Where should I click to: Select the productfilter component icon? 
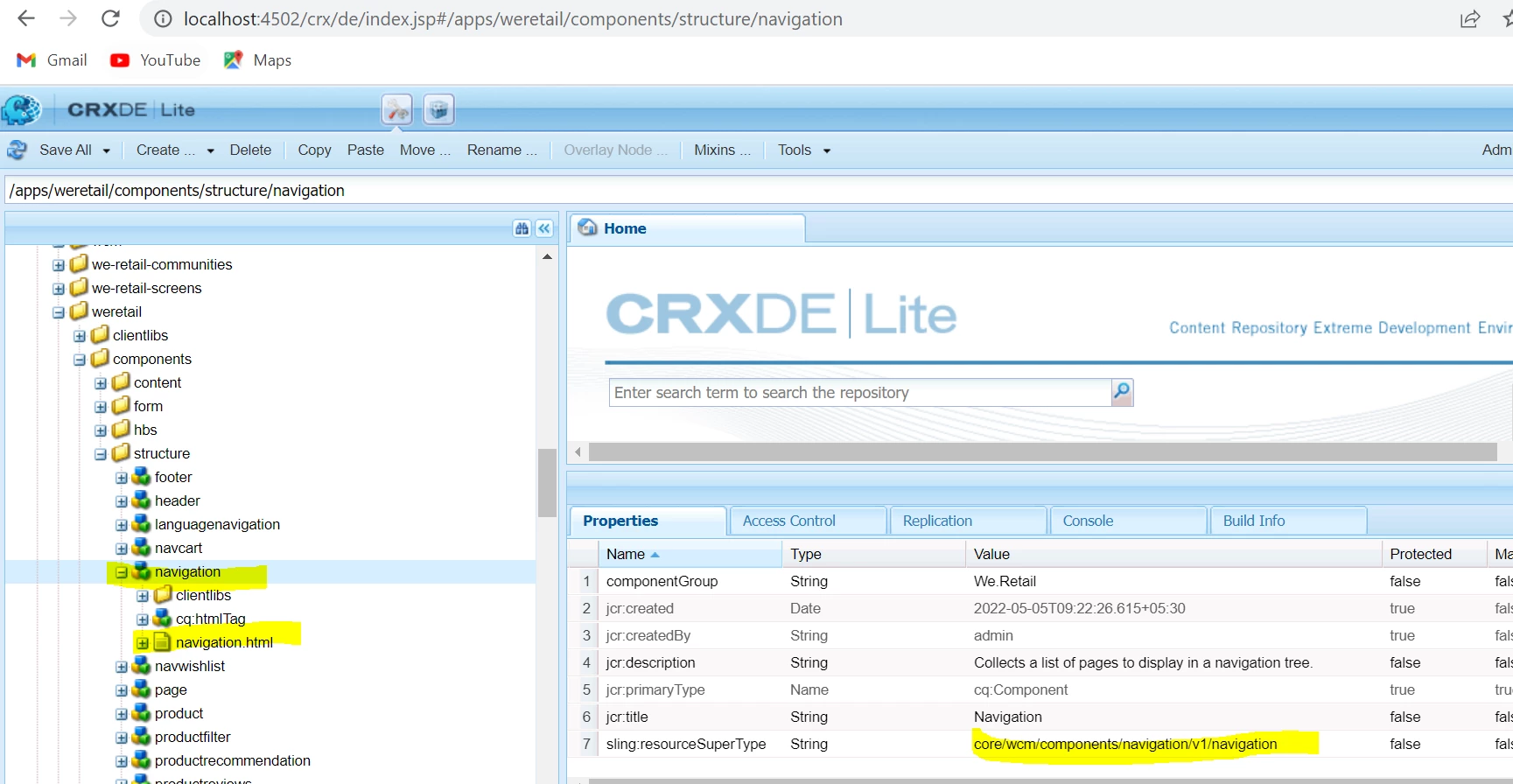[141, 736]
